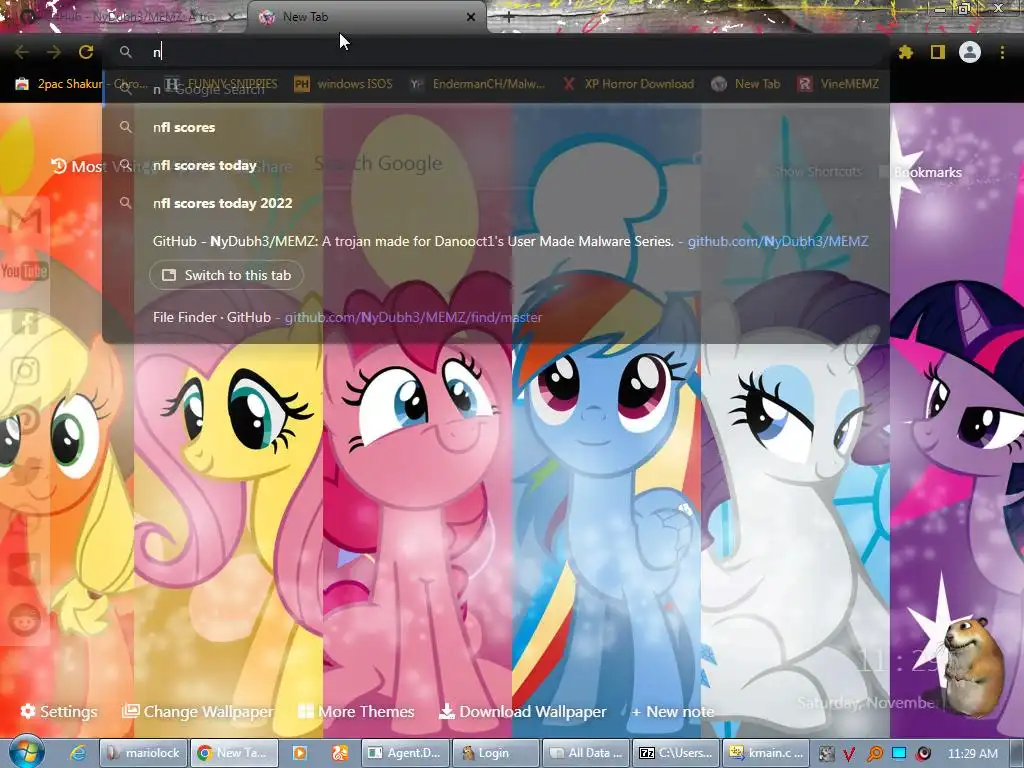Click Download Wallpaper

[x=522, y=711]
